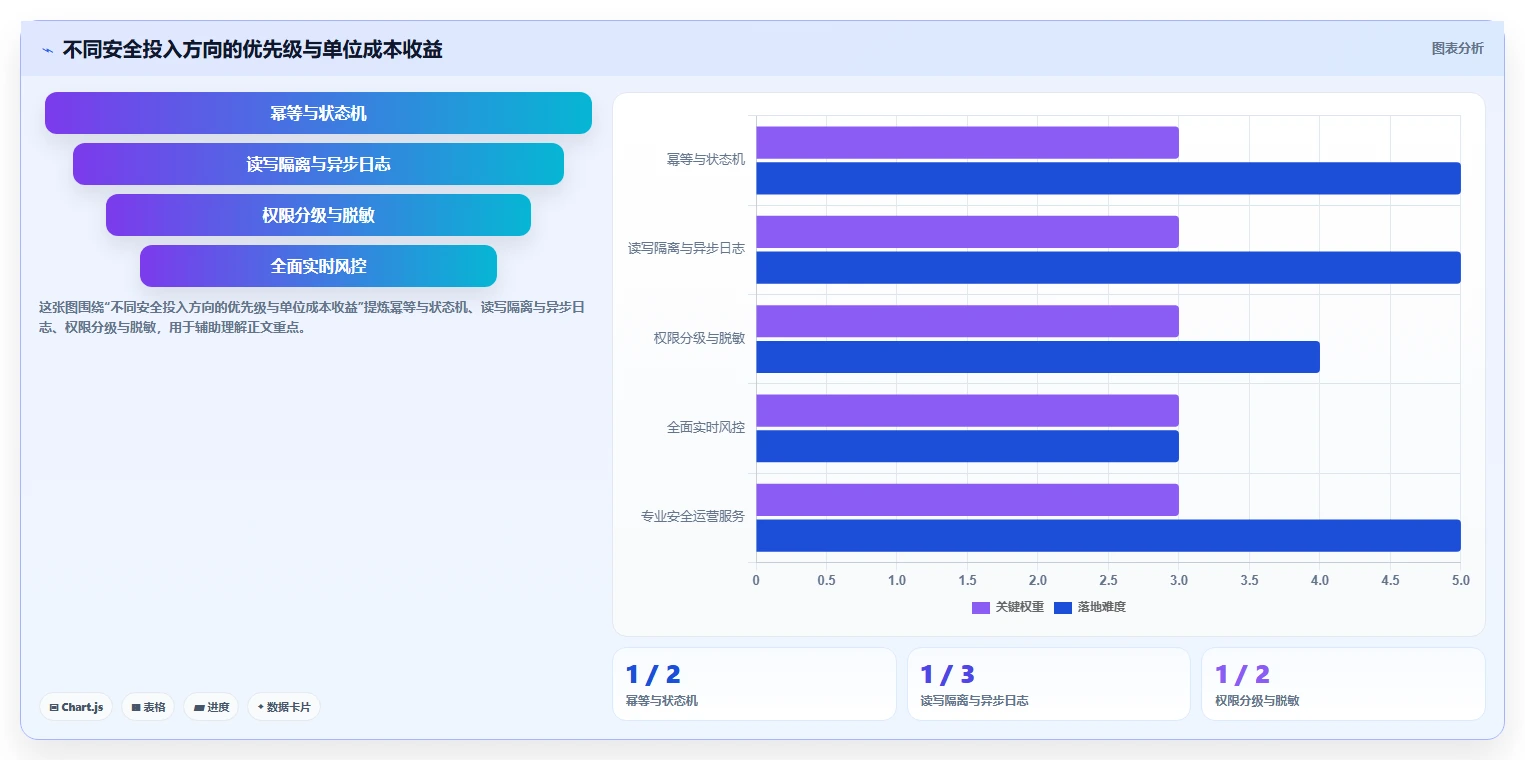This screenshot has height=760, width=1525.
Task: Click the description paragraph under the funnel
Action: click(311, 317)
